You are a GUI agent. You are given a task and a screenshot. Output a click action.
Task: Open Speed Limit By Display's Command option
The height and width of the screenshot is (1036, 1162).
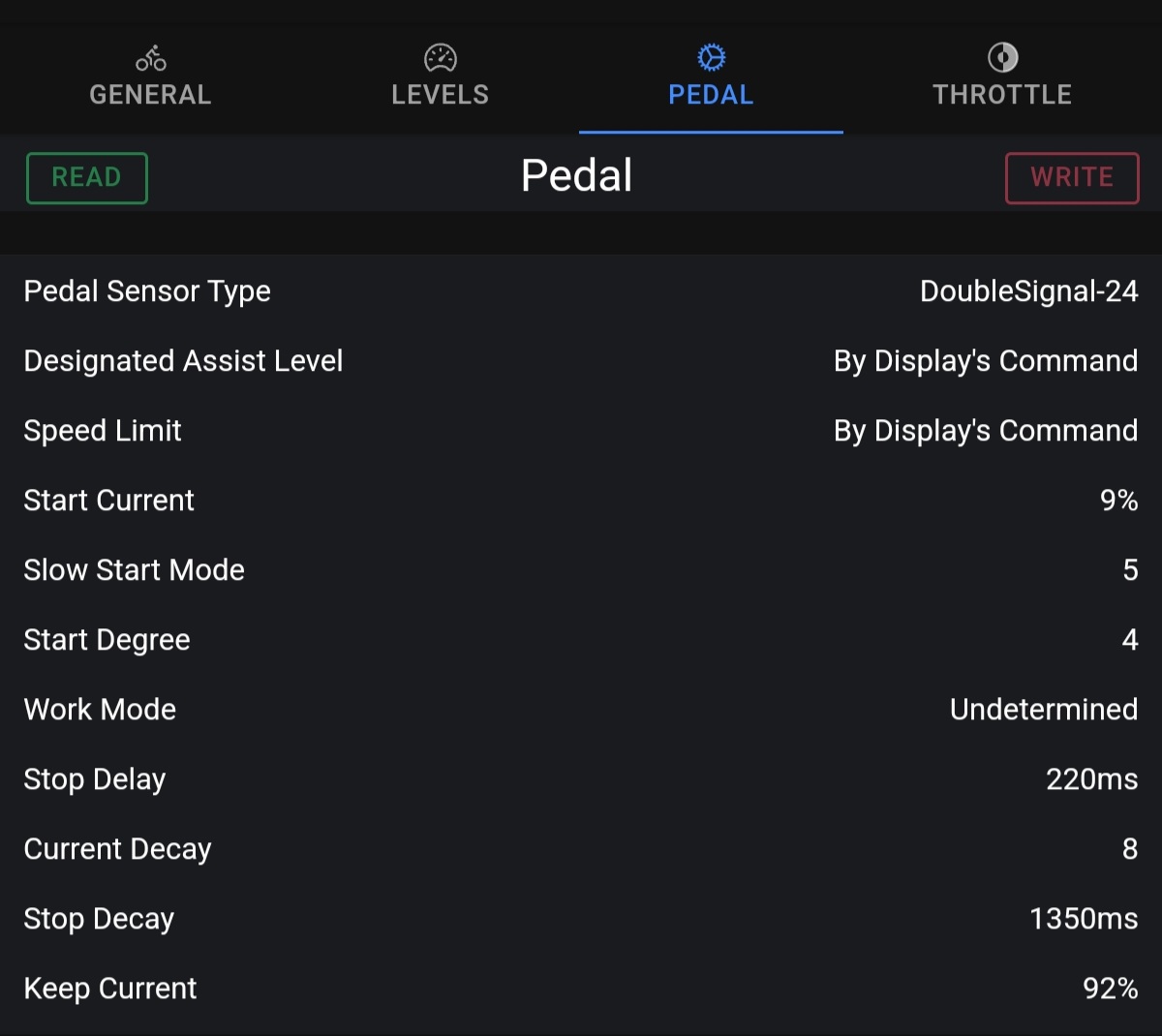click(x=985, y=431)
